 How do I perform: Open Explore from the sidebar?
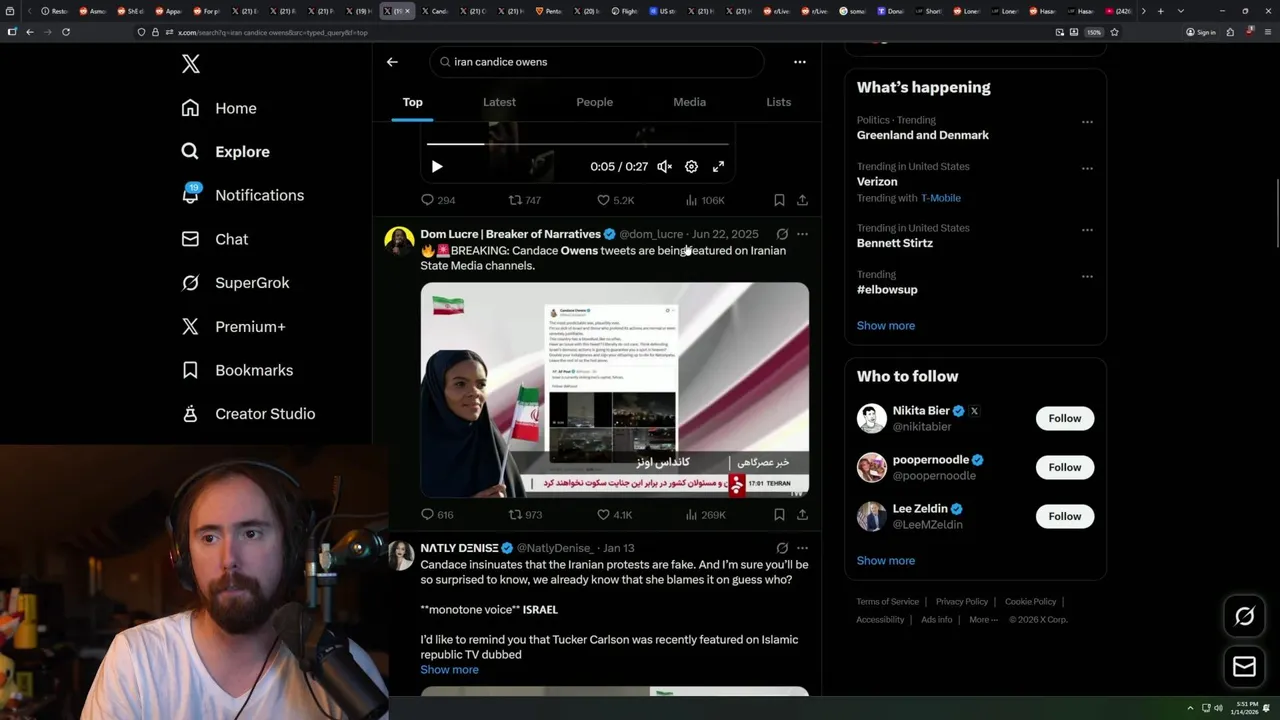(x=226, y=152)
